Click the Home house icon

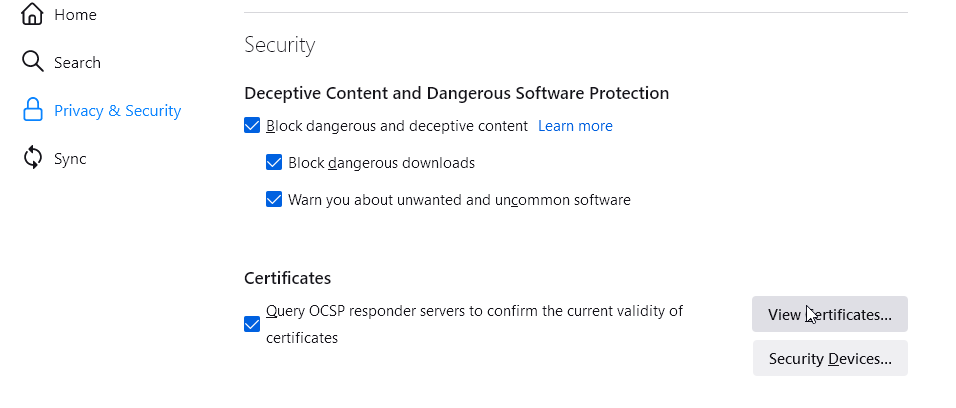click(32, 13)
